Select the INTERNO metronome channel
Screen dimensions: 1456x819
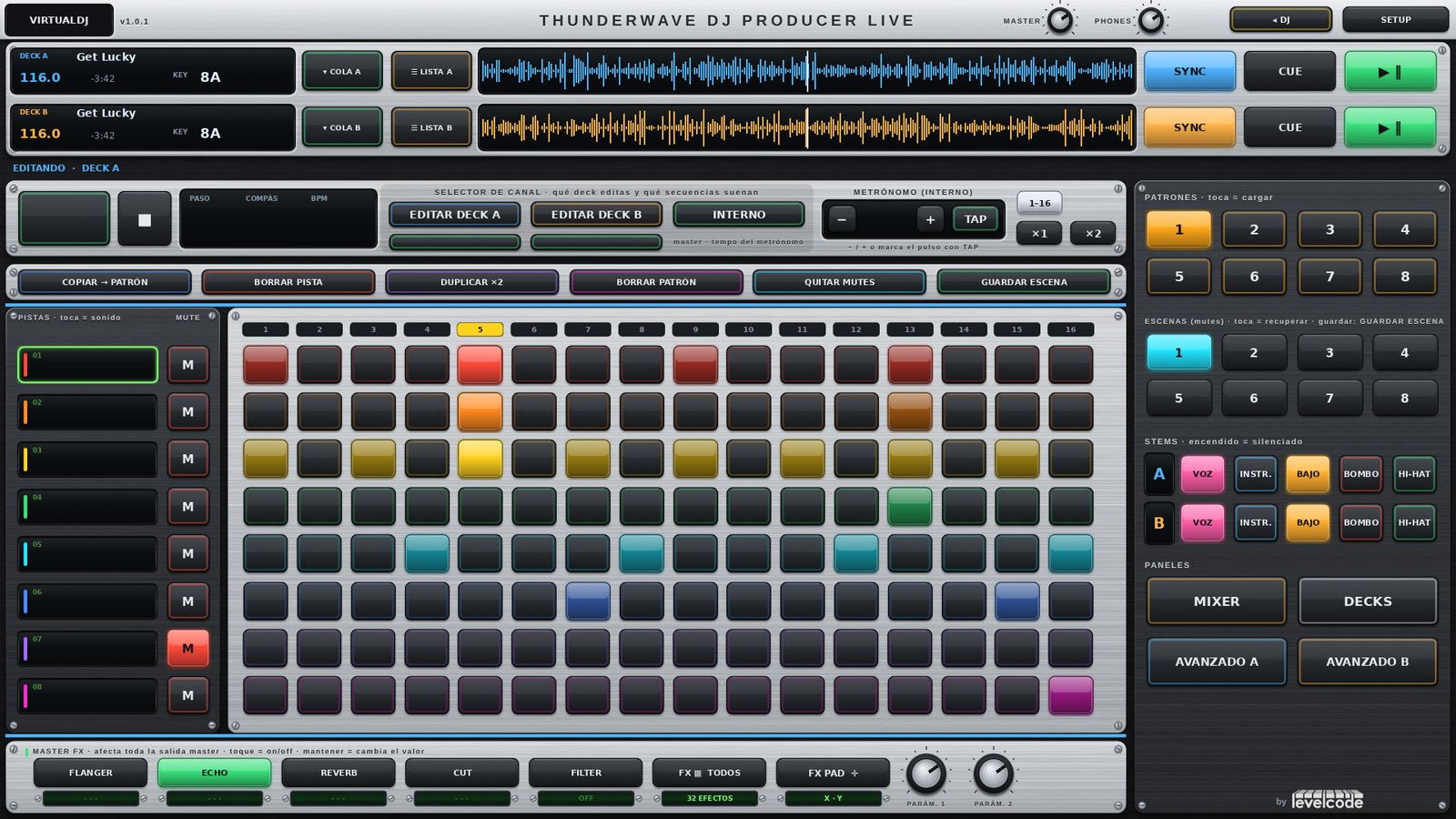(x=739, y=215)
